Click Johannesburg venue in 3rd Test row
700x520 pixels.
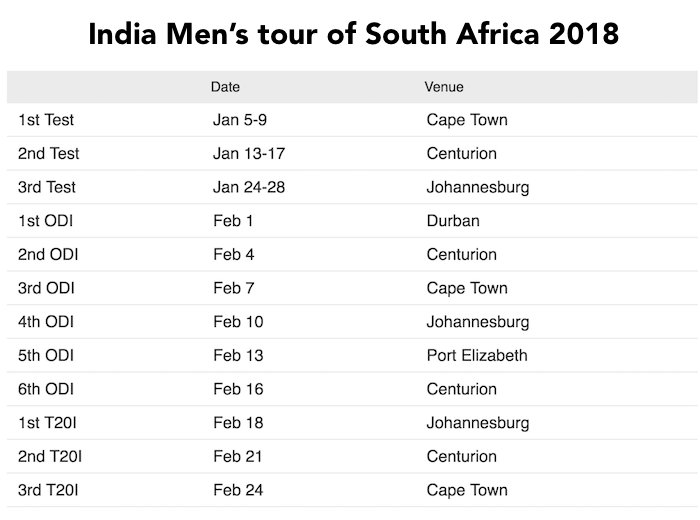coord(477,187)
